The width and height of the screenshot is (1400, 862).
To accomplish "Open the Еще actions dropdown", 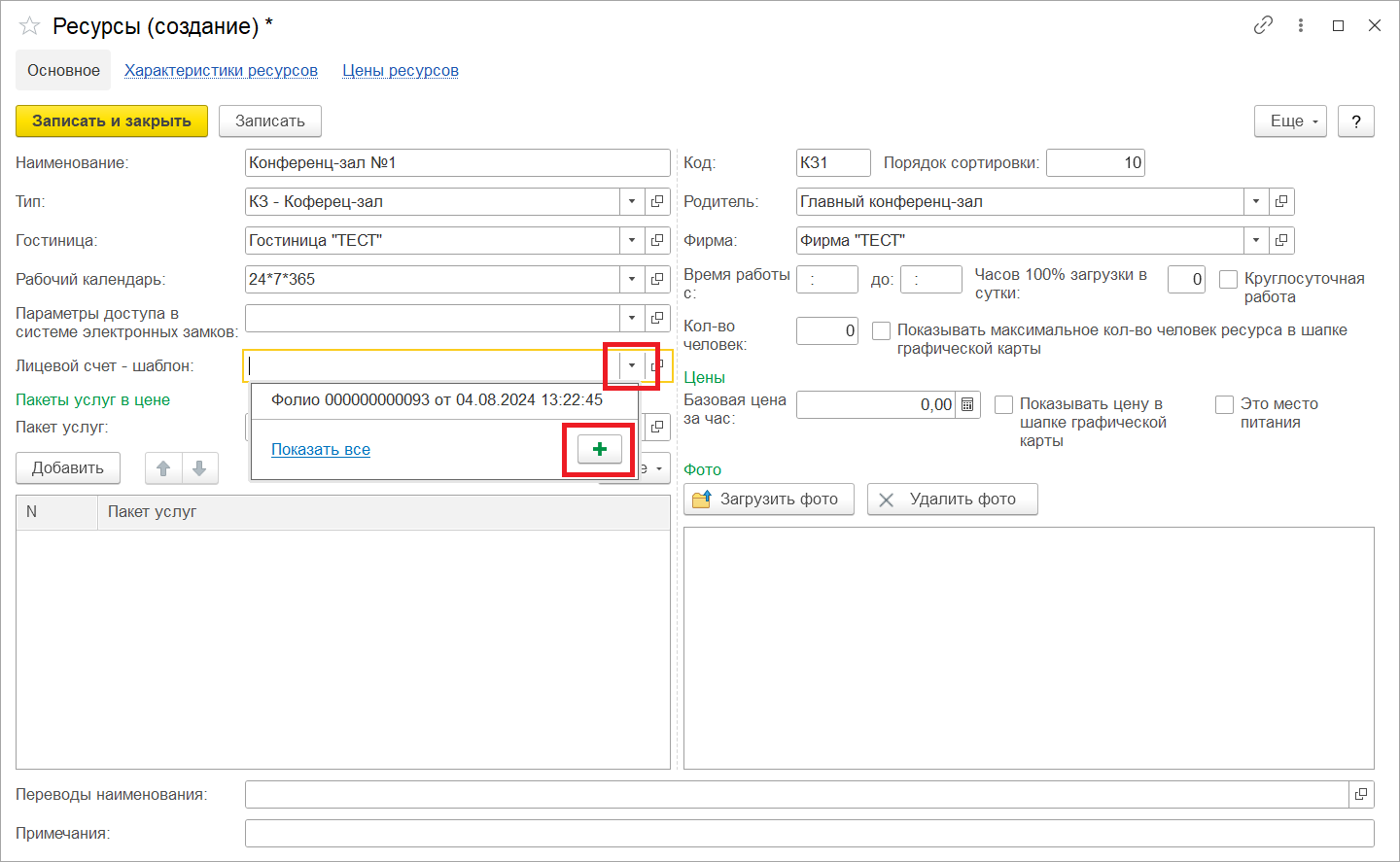I will pos(1290,121).
